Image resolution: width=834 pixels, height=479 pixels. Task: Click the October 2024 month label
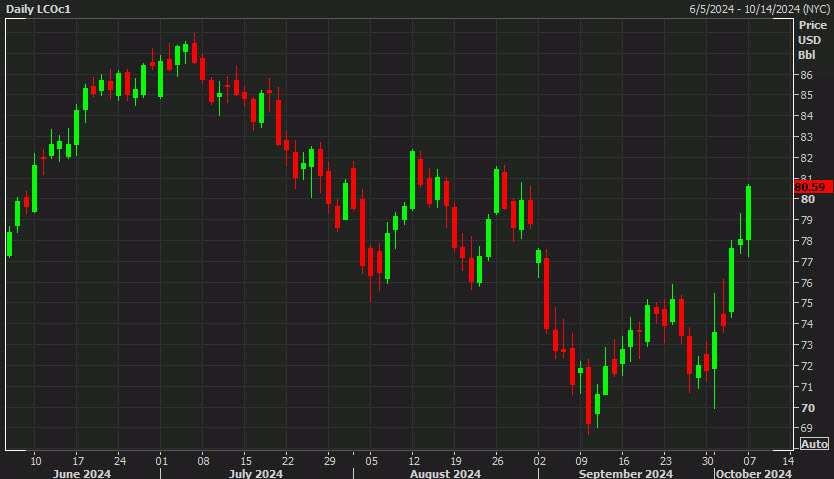tap(754, 474)
